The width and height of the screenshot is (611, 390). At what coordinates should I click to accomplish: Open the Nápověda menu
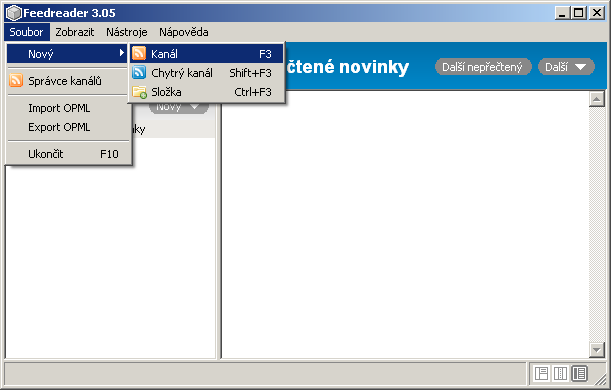click(x=184, y=32)
